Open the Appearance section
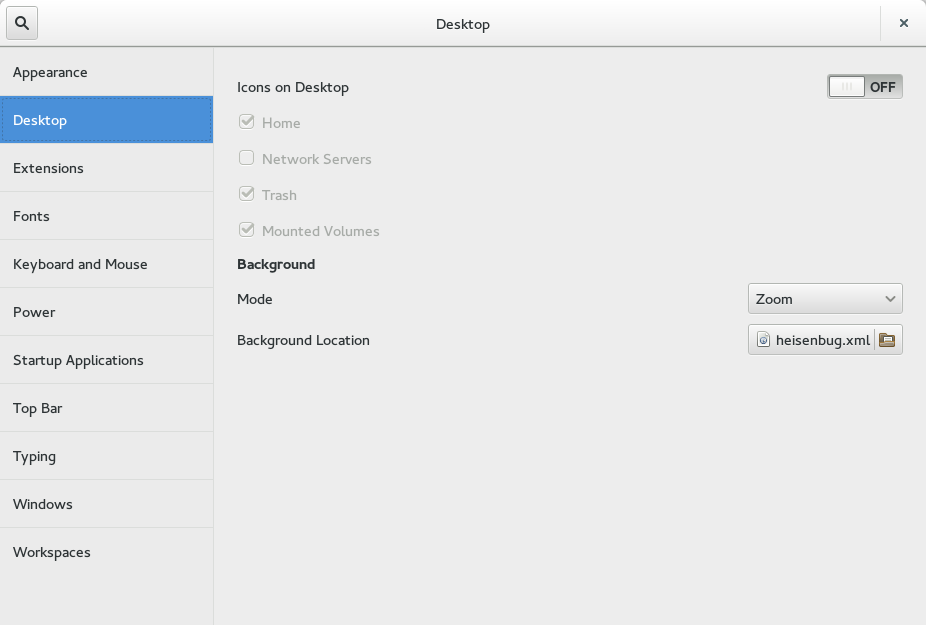The width and height of the screenshot is (926, 625). pyautogui.click(x=106, y=72)
